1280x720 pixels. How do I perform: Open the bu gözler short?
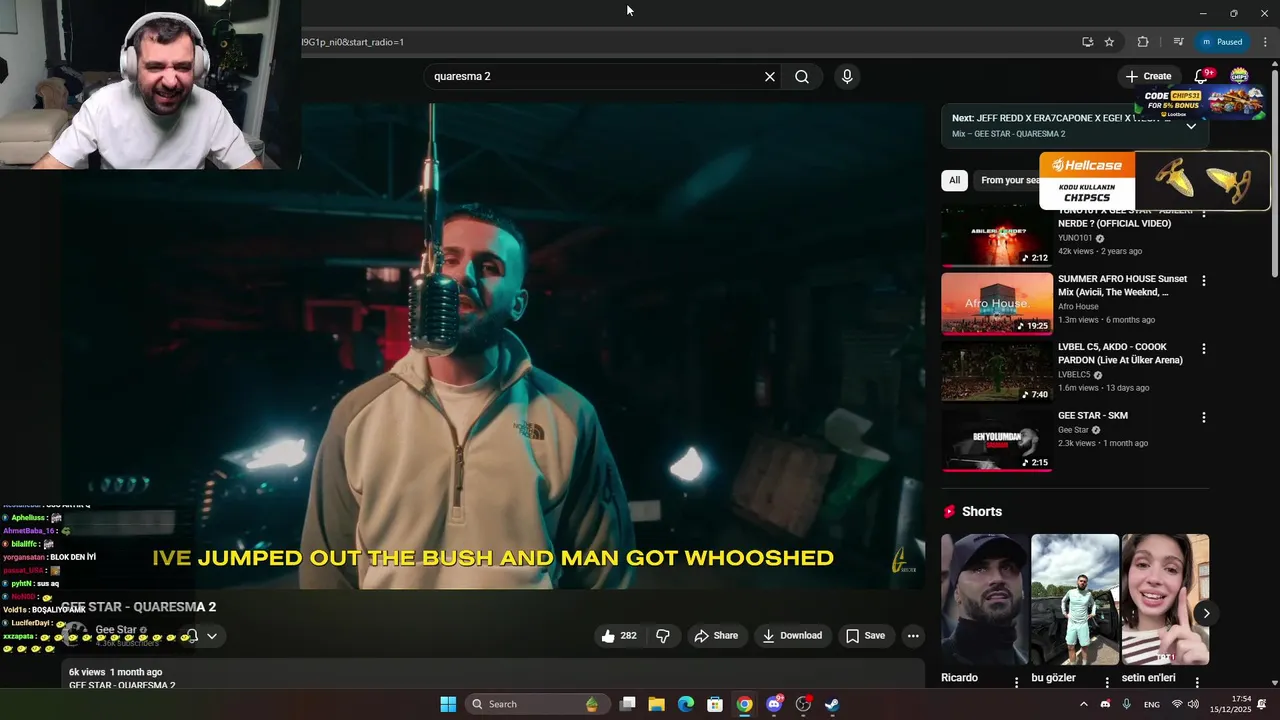(x=1075, y=599)
